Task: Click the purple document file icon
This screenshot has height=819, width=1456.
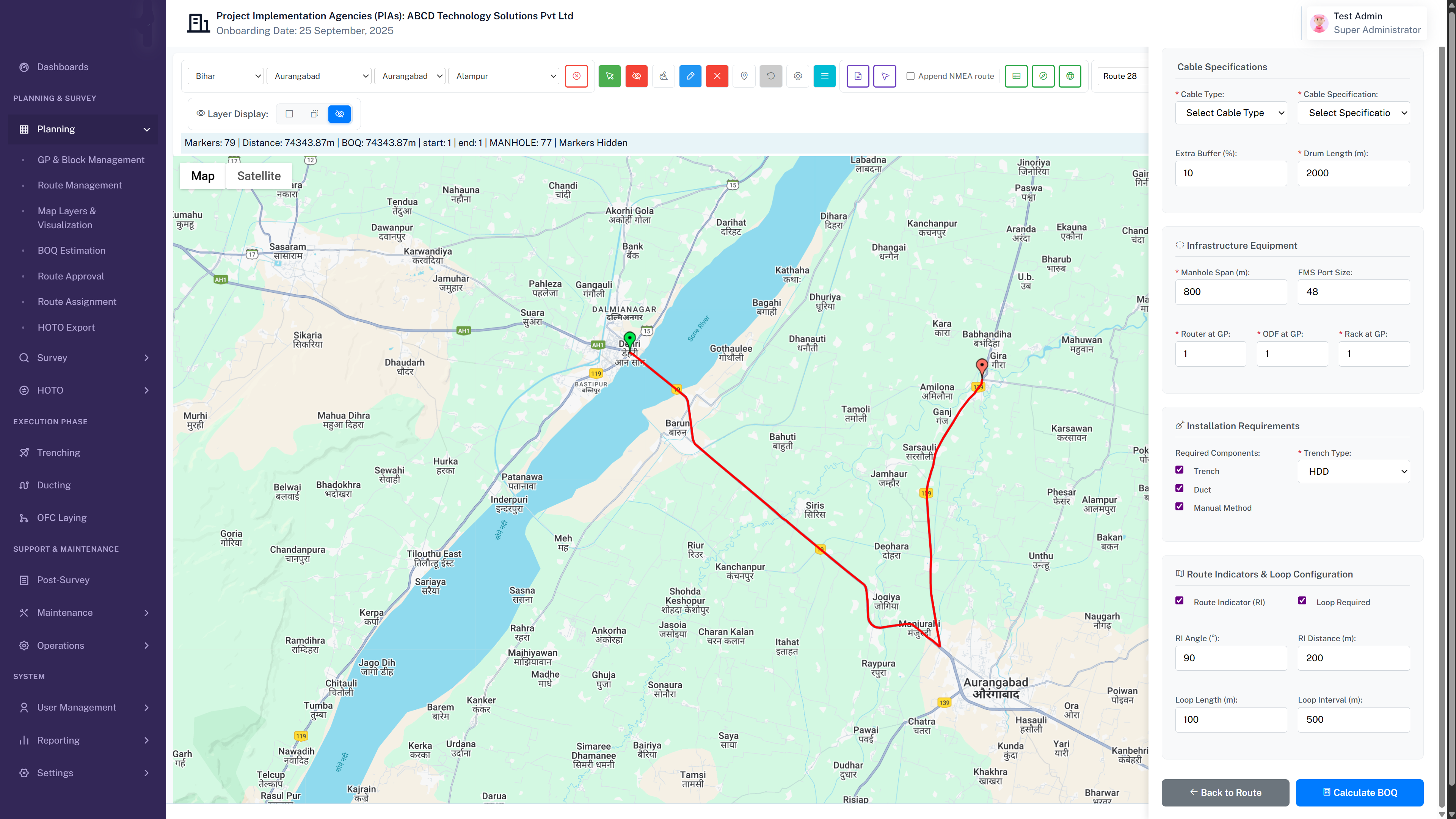Action: 857,76
